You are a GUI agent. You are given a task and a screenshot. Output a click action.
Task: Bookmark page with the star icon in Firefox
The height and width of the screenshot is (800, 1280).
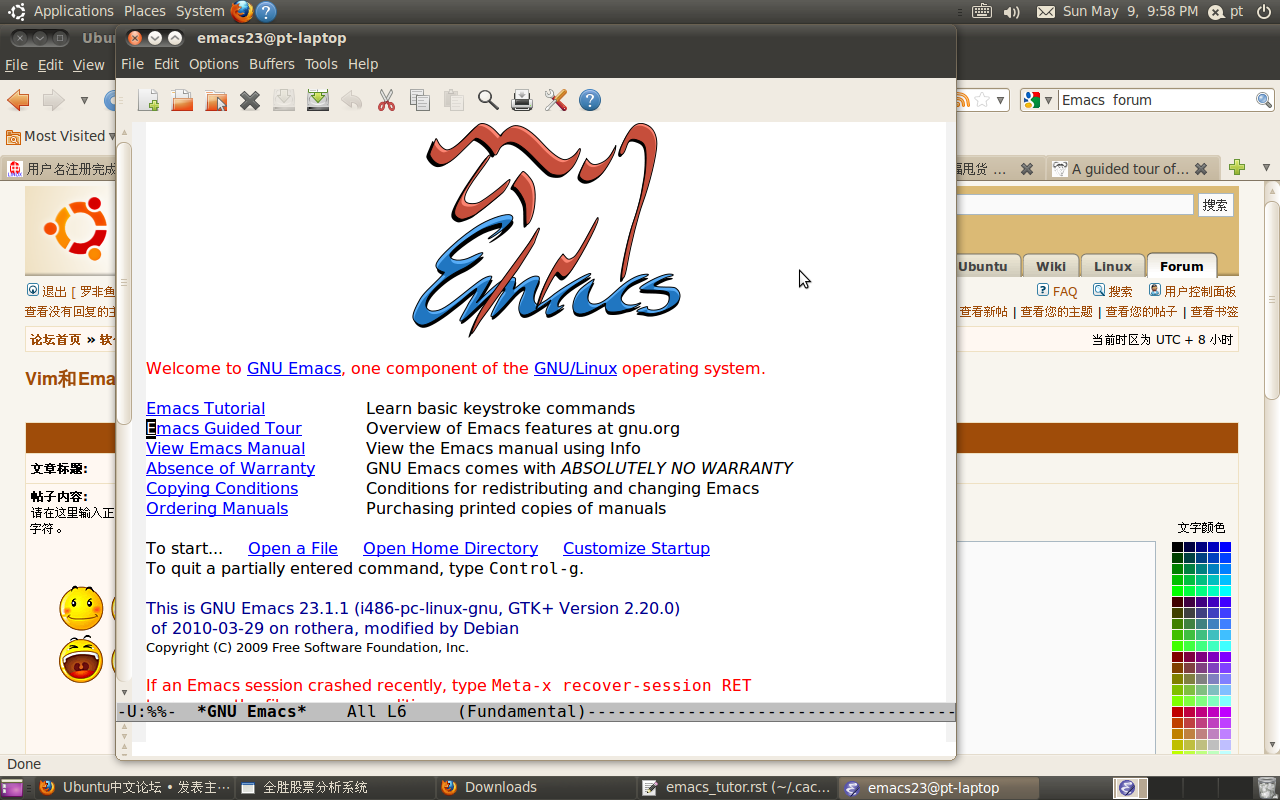tap(983, 100)
